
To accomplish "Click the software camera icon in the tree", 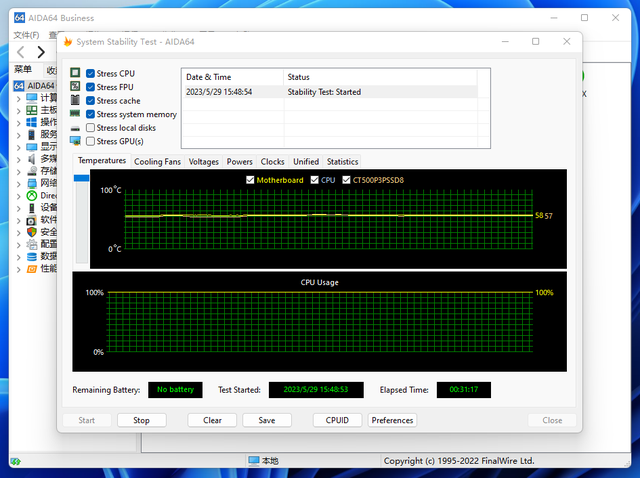I will (x=31, y=220).
